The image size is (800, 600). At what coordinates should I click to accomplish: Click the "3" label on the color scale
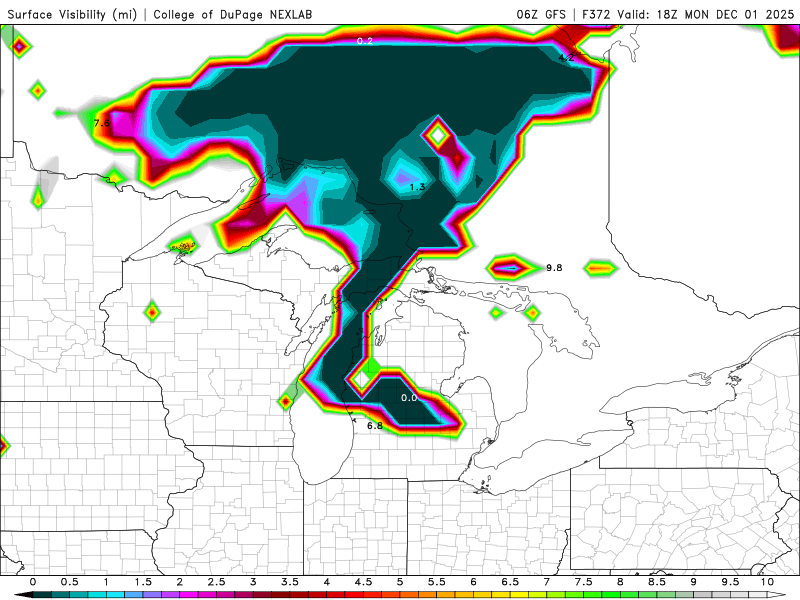[253, 582]
